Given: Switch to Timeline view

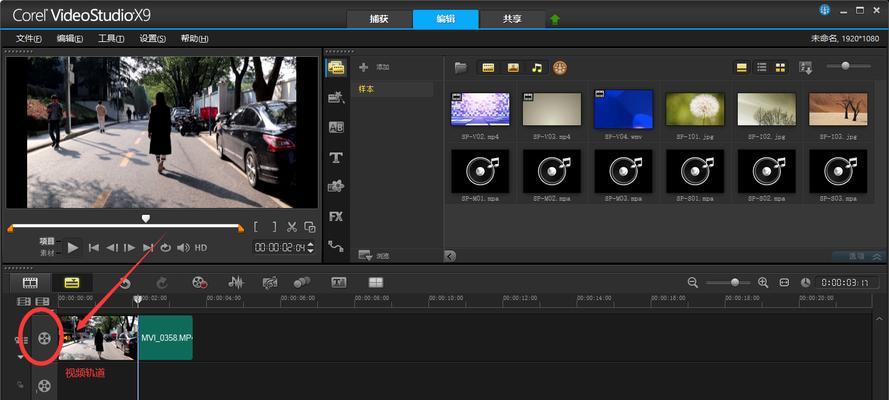Looking at the screenshot, I should [72, 282].
